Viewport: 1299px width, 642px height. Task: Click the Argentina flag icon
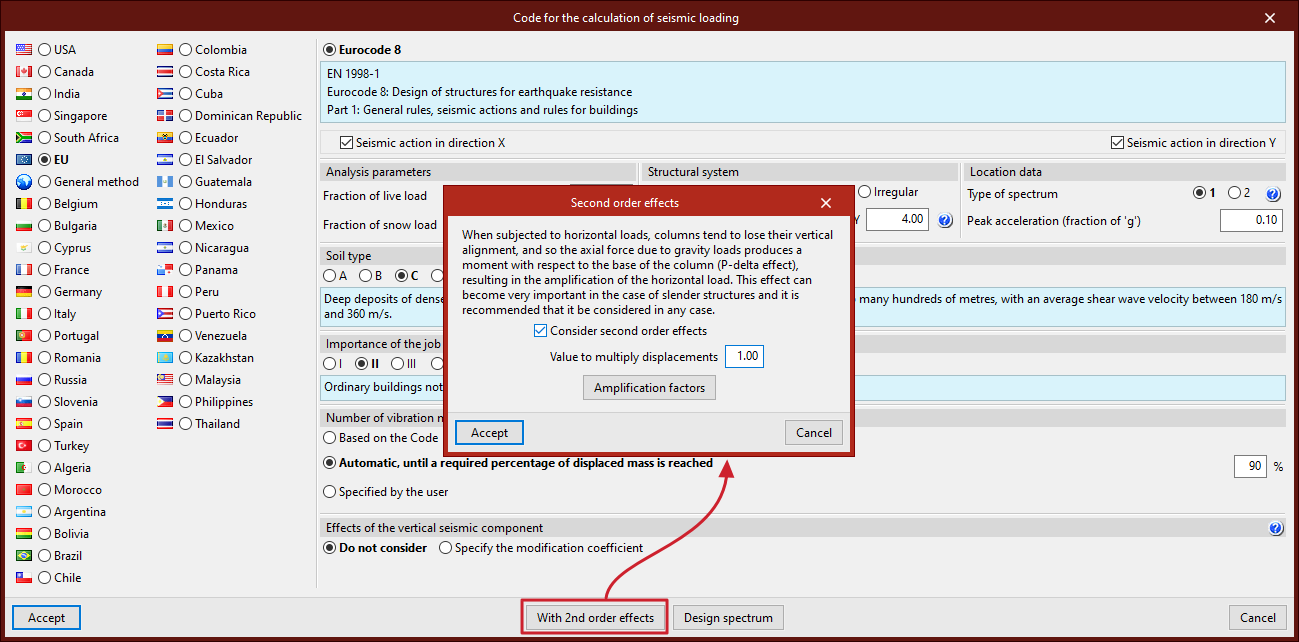click(24, 512)
